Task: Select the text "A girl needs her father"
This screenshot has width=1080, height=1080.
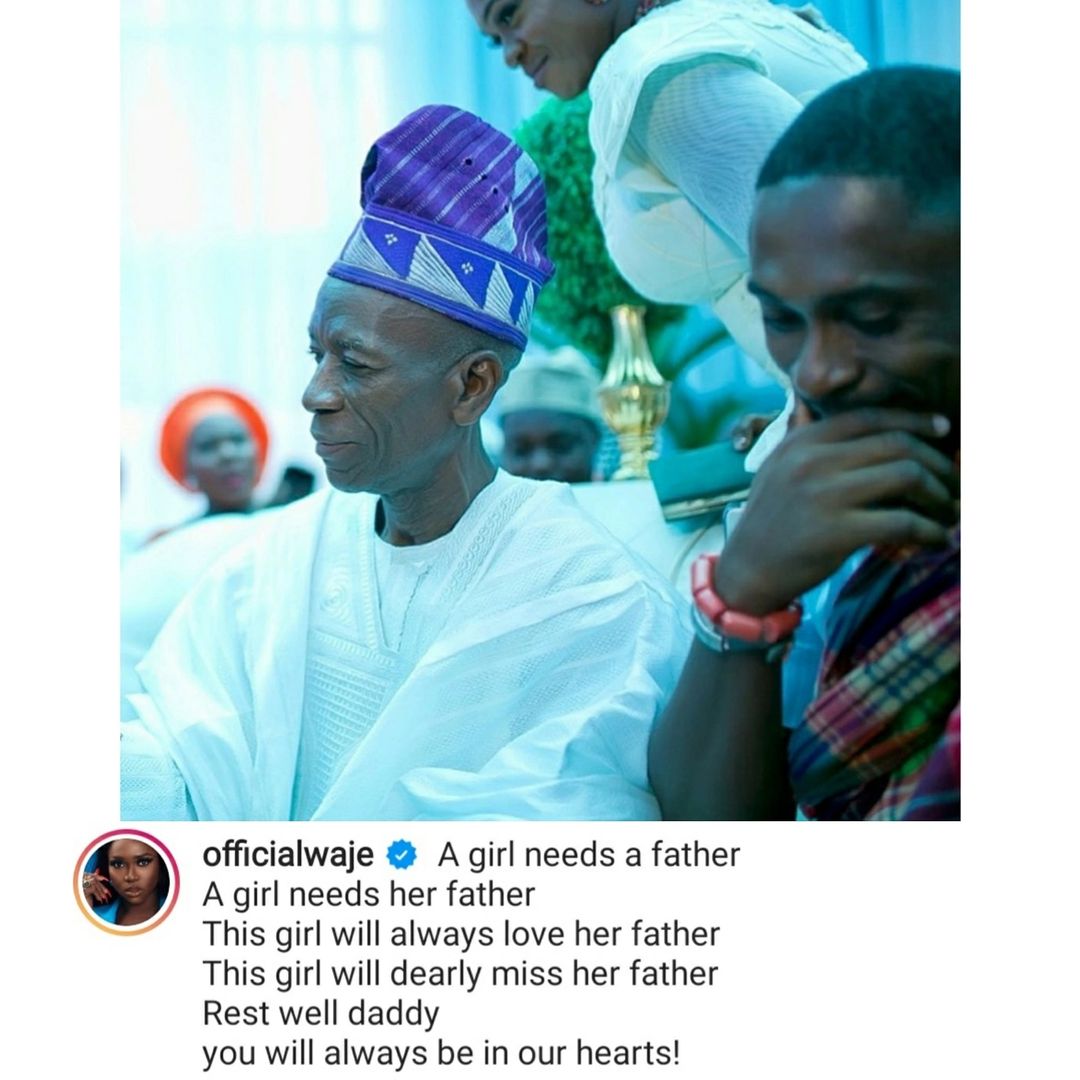Action: click(x=368, y=895)
